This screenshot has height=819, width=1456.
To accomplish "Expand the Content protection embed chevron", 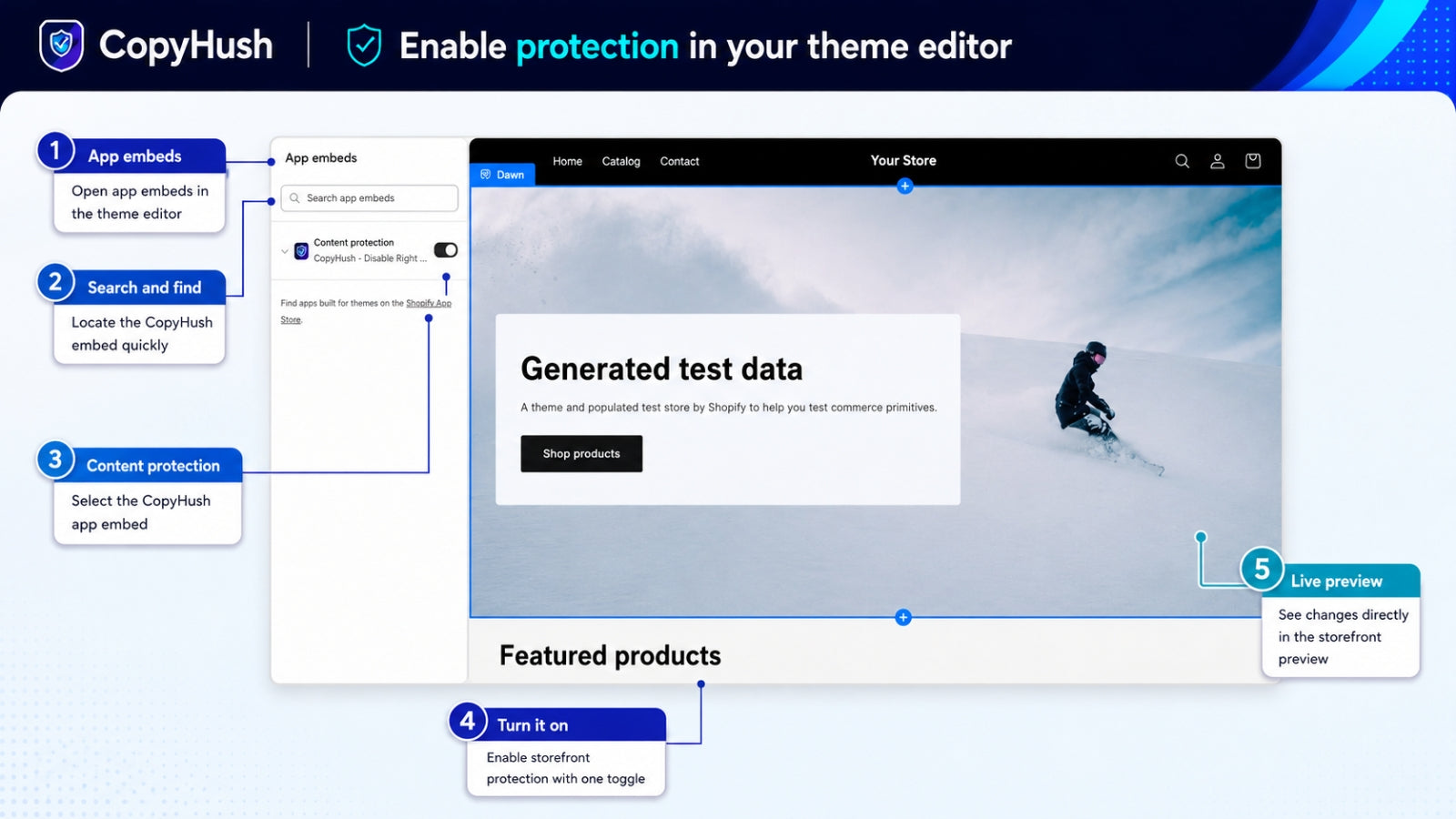I will pos(285,251).
